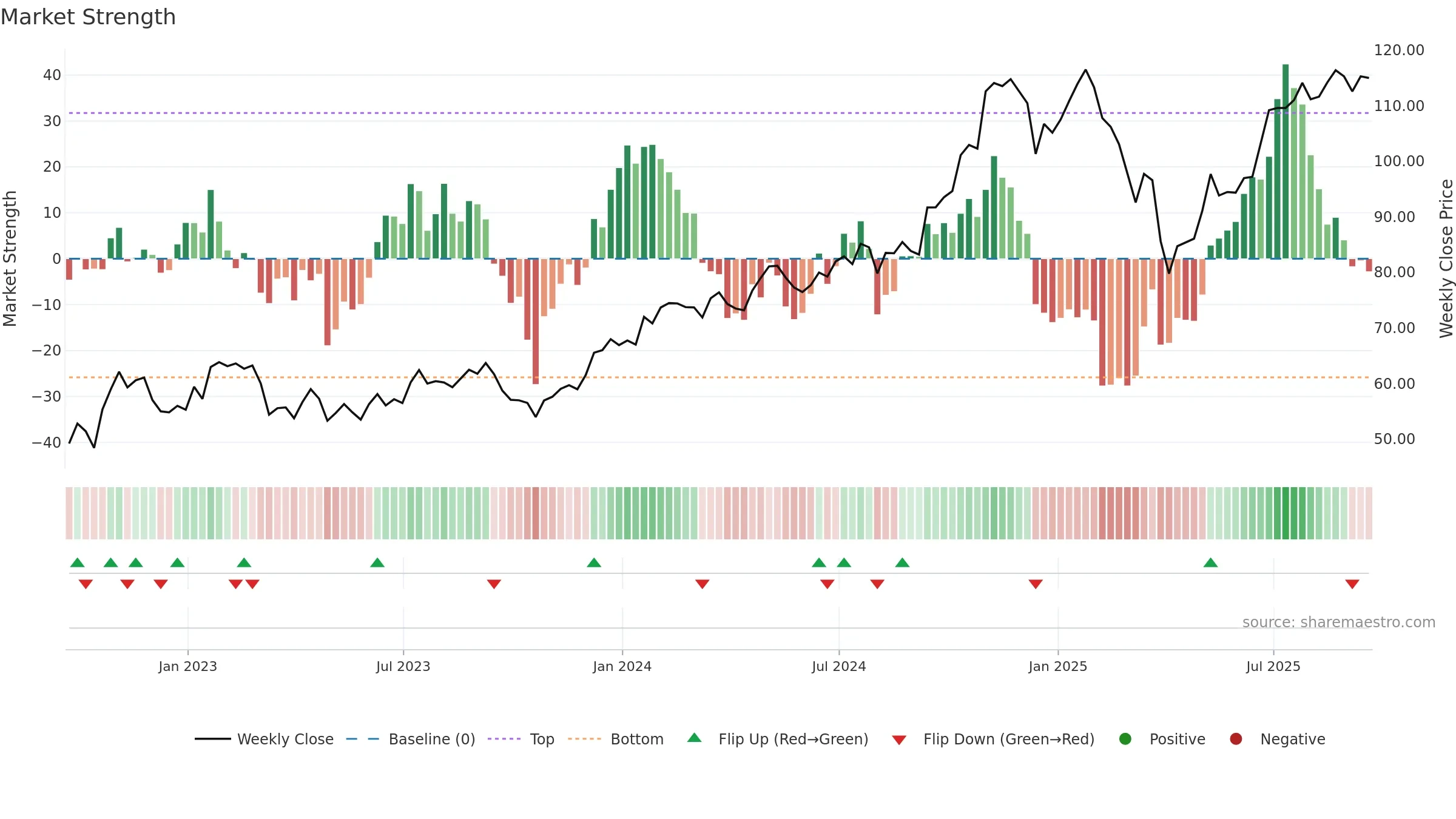Click the green Positive dot in the legend

coord(1125,739)
